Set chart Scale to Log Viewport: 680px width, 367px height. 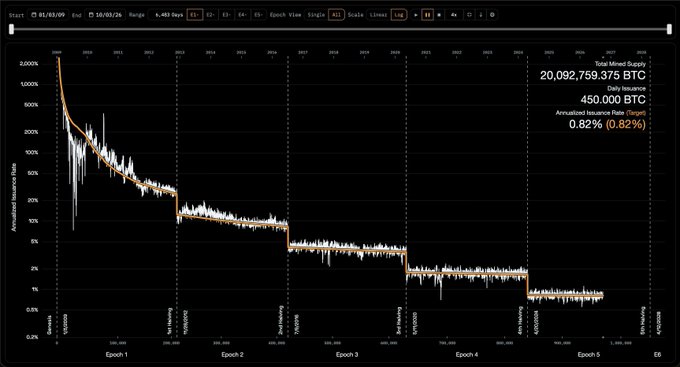(x=399, y=15)
